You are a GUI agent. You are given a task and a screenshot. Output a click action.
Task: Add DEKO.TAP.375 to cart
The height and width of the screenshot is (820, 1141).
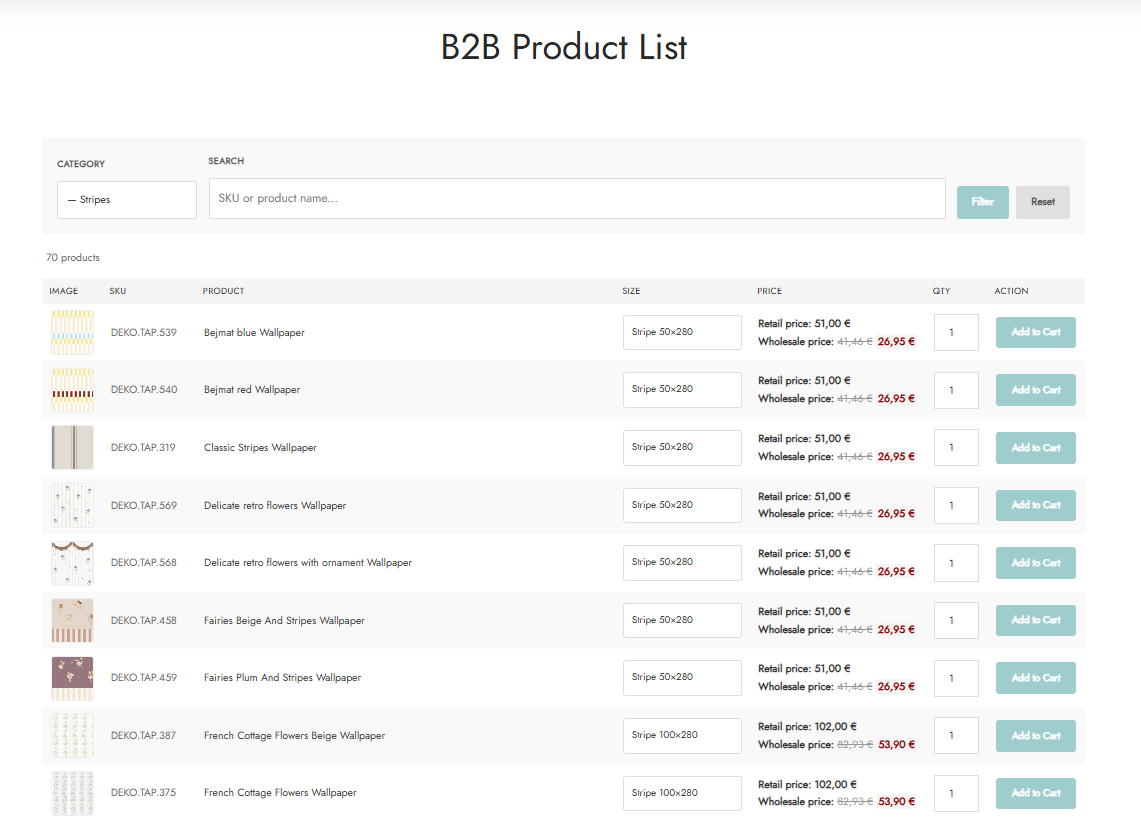point(1035,793)
